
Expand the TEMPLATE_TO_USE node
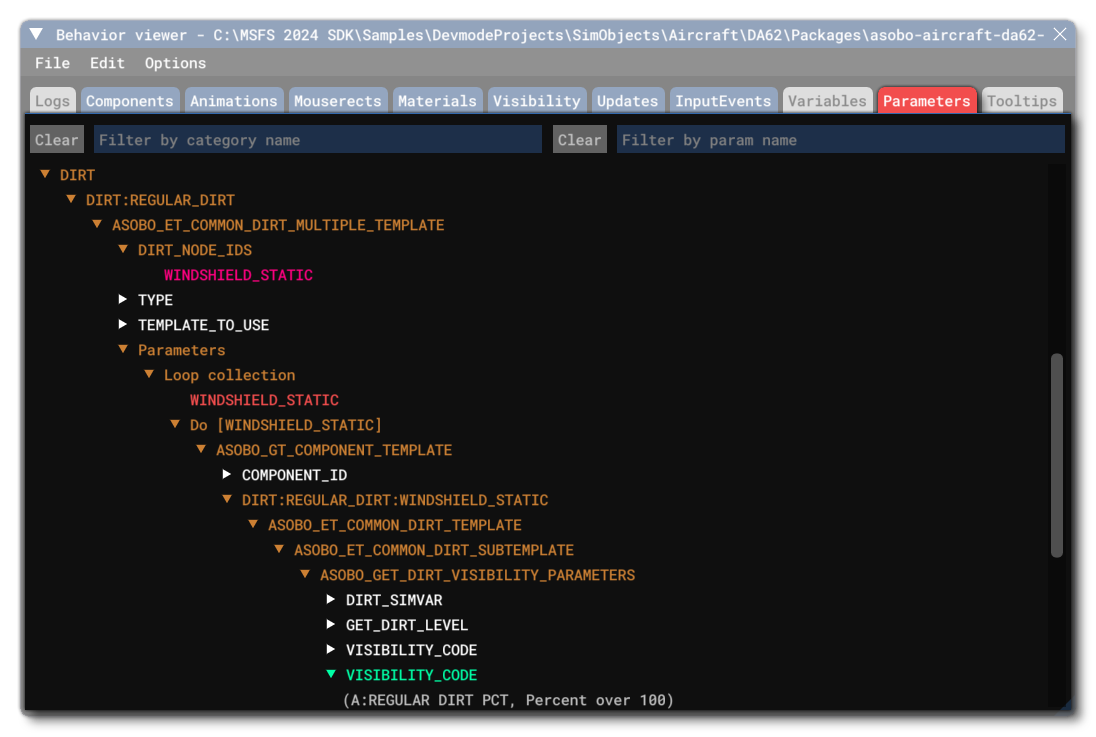pos(123,324)
